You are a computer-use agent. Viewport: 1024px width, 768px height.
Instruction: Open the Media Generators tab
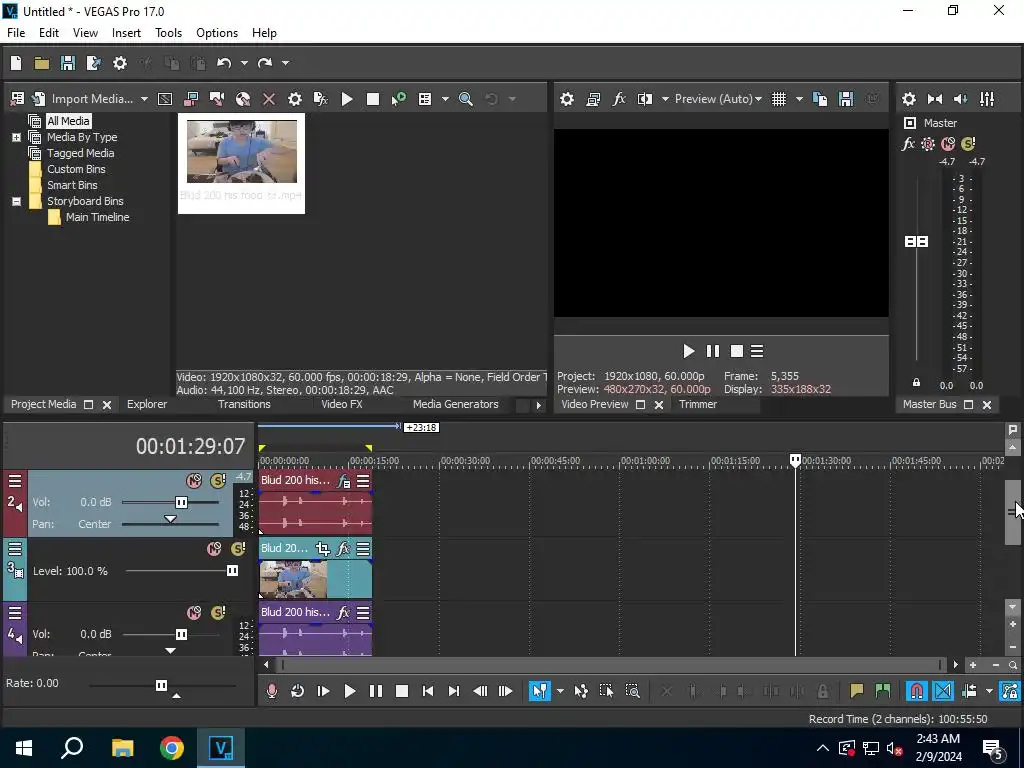(456, 404)
